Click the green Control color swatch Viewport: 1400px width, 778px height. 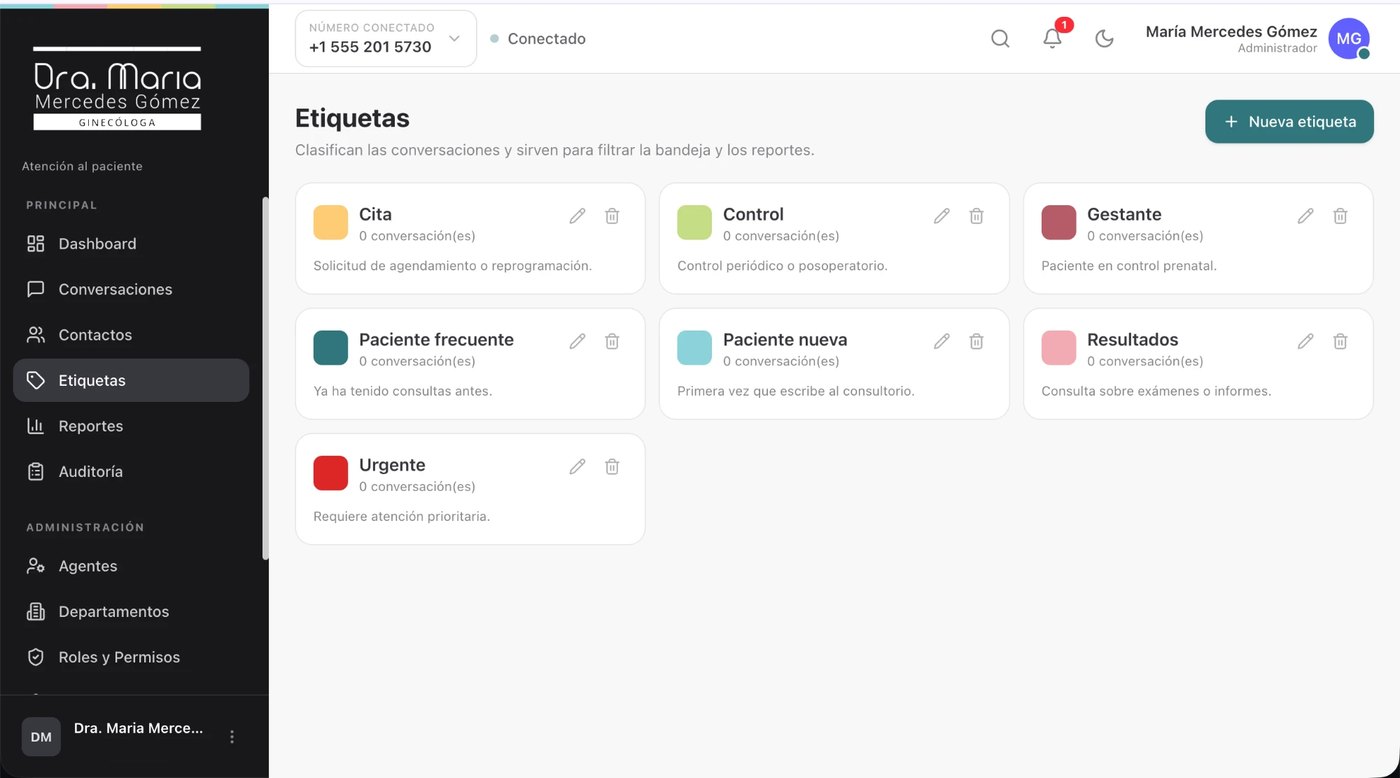[x=695, y=222]
